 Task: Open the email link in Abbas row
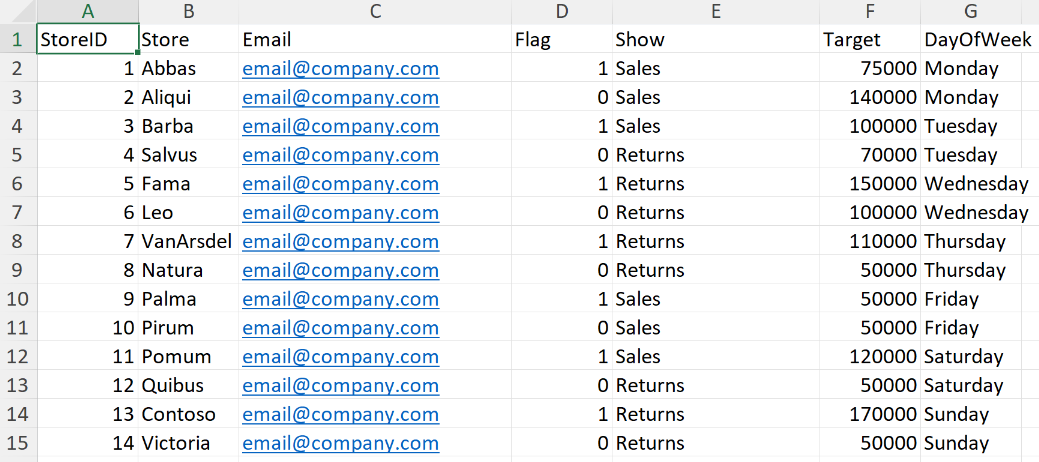tap(340, 69)
